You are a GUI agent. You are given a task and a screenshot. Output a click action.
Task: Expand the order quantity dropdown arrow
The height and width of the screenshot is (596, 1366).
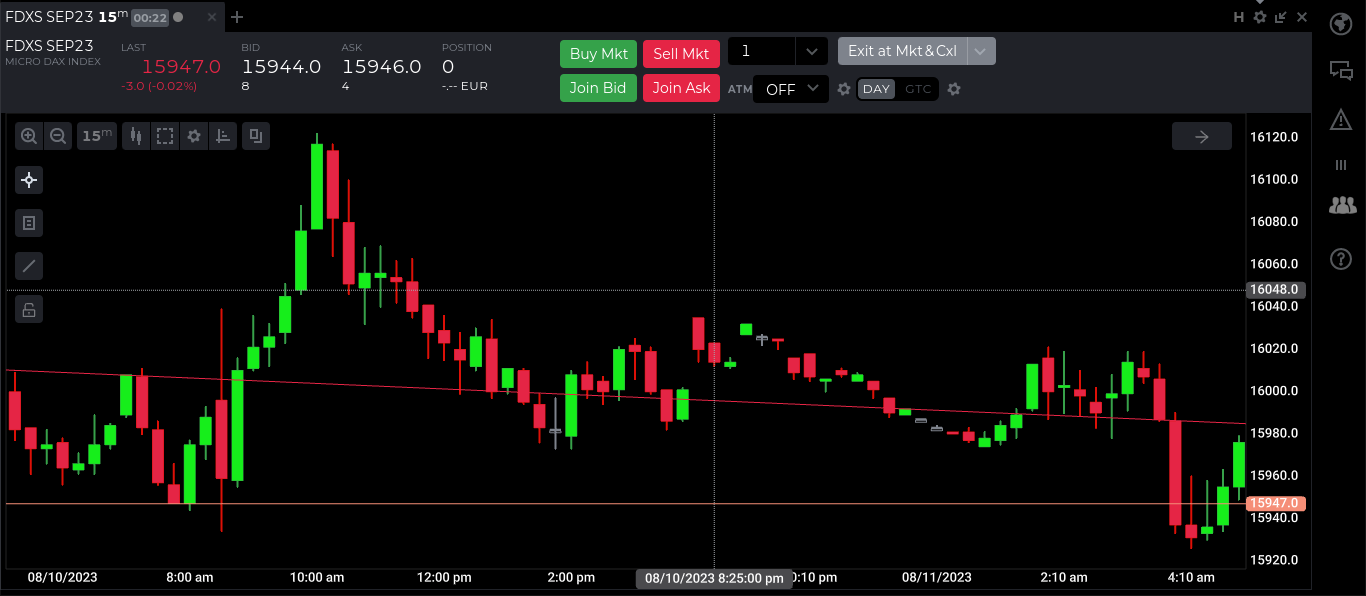[x=812, y=51]
